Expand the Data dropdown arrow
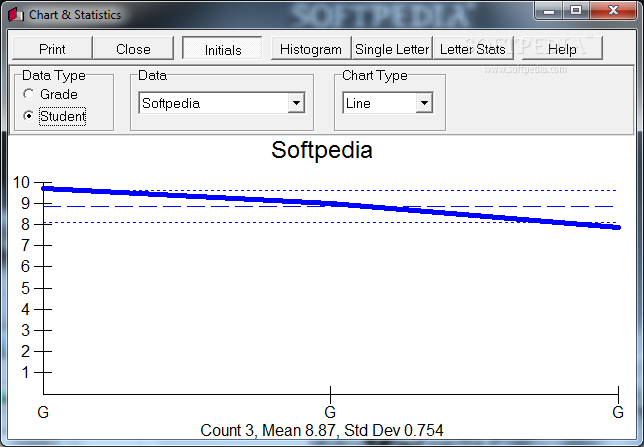 (296, 103)
